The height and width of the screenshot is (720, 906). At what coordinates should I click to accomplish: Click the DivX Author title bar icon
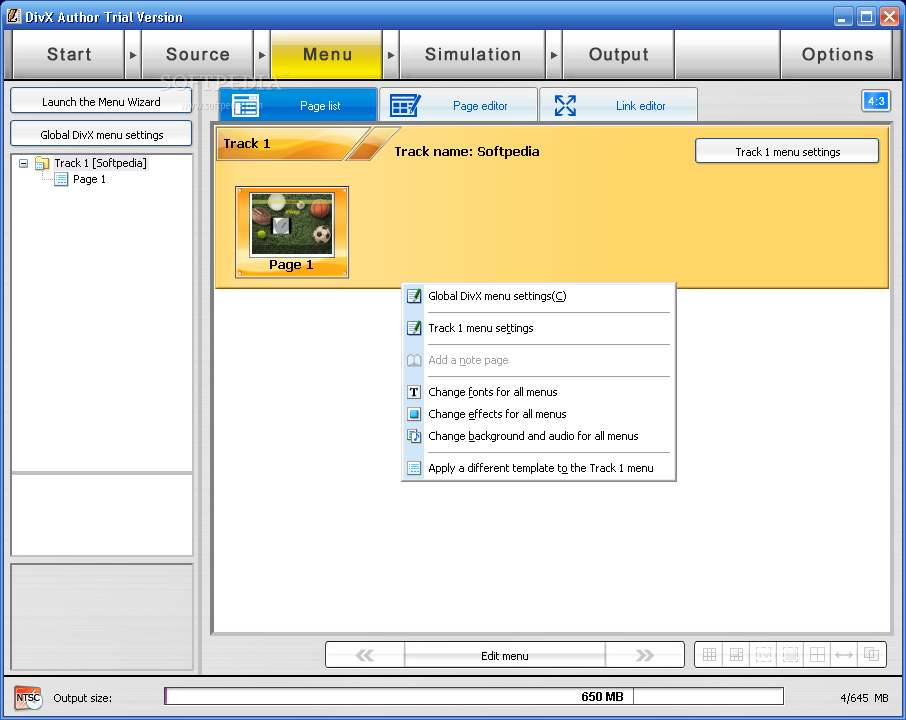coord(13,16)
